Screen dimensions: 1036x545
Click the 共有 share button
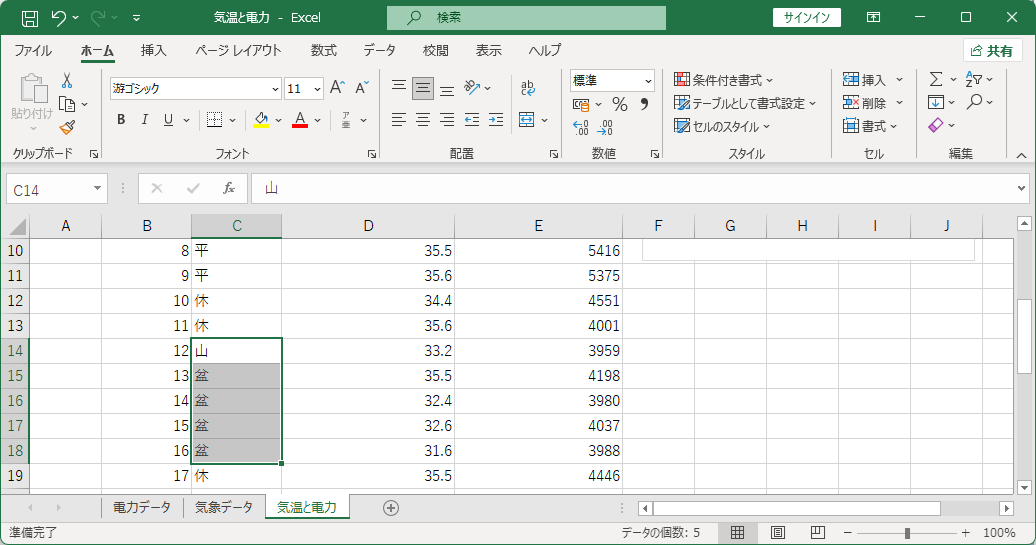click(x=992, y=51)
